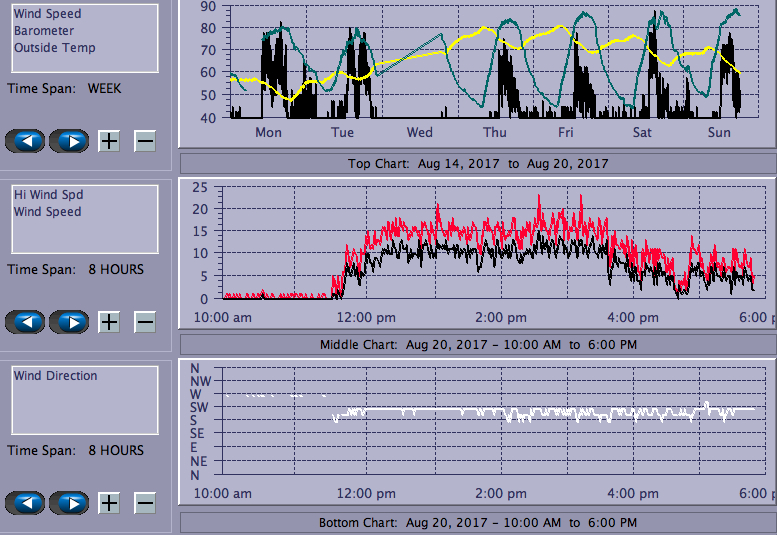Click the top chart's forward arrow button
The image size is (777, 535).
coord(69,141)
